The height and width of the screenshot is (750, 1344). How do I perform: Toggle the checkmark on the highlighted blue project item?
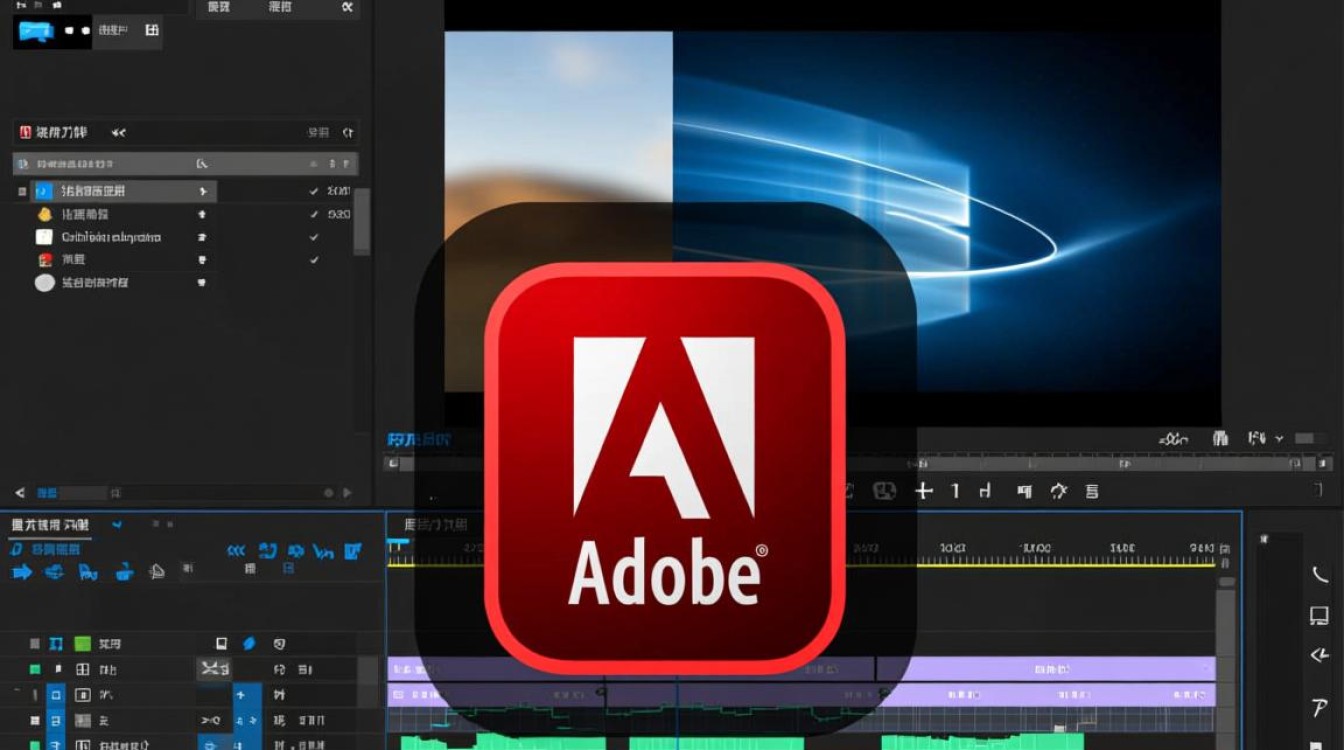[x=314, y=191]
